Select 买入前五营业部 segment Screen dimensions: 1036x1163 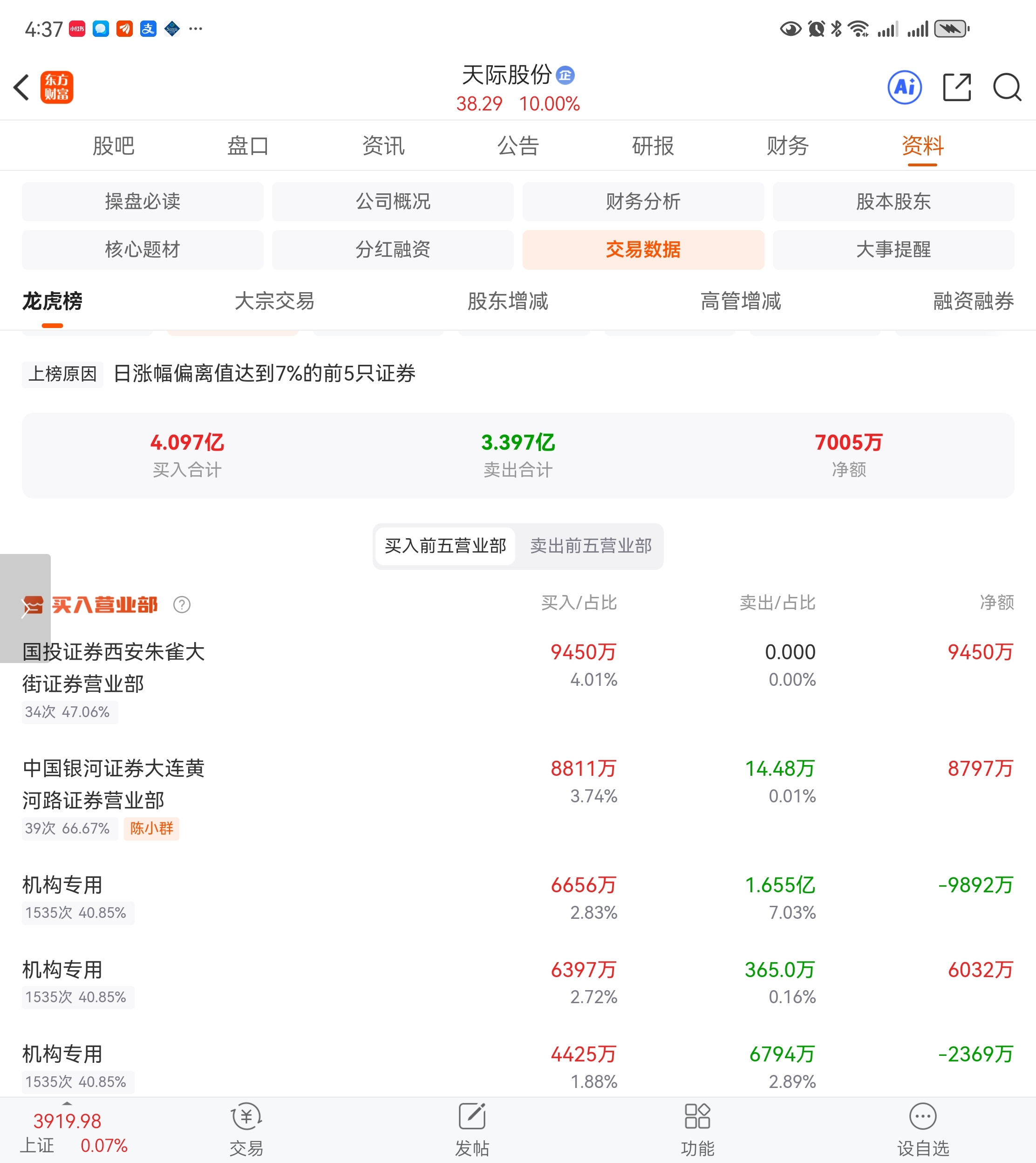445,546
